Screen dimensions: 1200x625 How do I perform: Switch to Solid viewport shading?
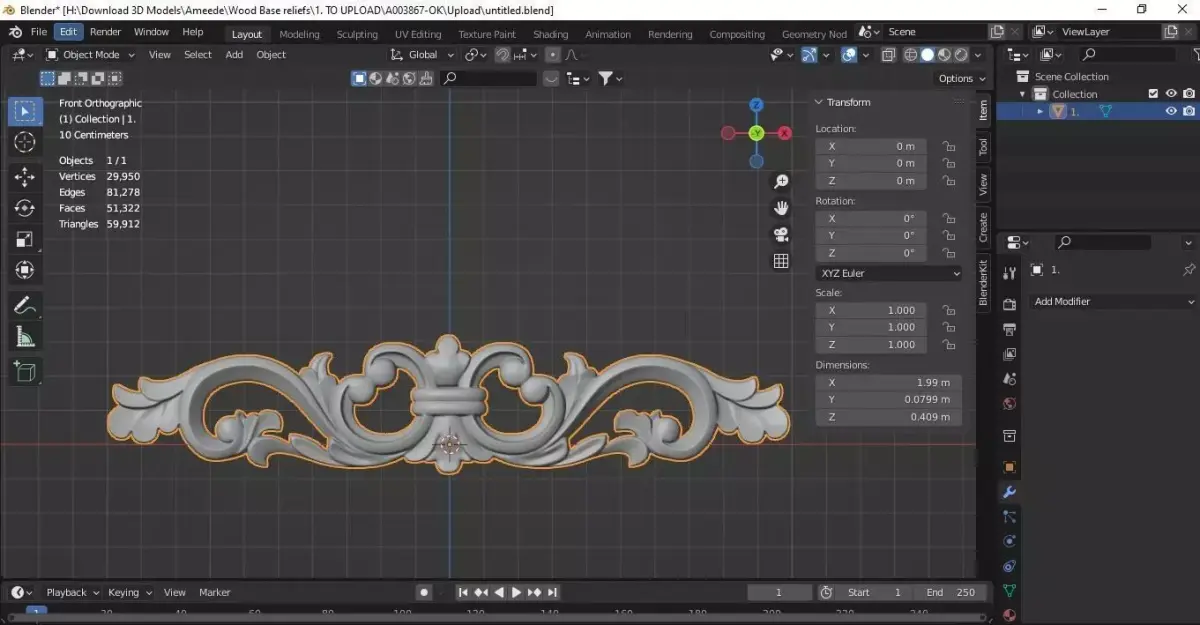(x=927, y=55)
